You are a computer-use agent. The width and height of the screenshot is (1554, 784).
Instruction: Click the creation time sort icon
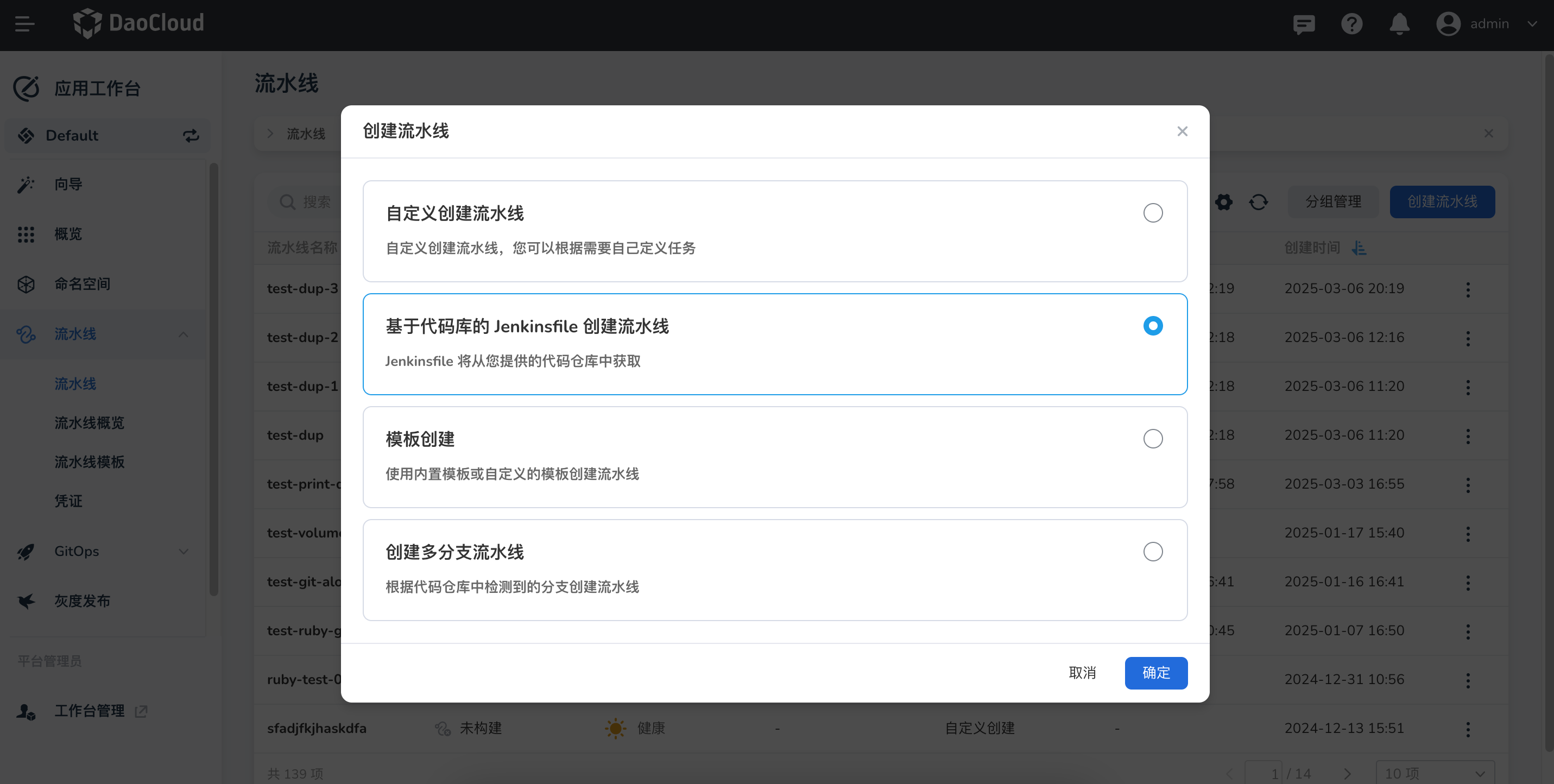tap(1359, 248)
